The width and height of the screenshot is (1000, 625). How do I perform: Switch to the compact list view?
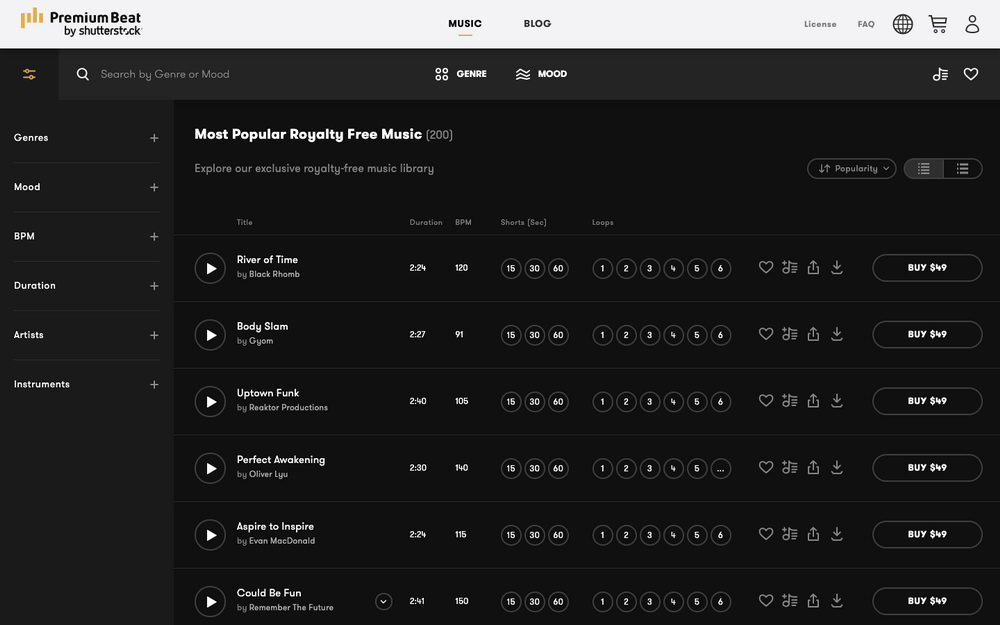924,169
